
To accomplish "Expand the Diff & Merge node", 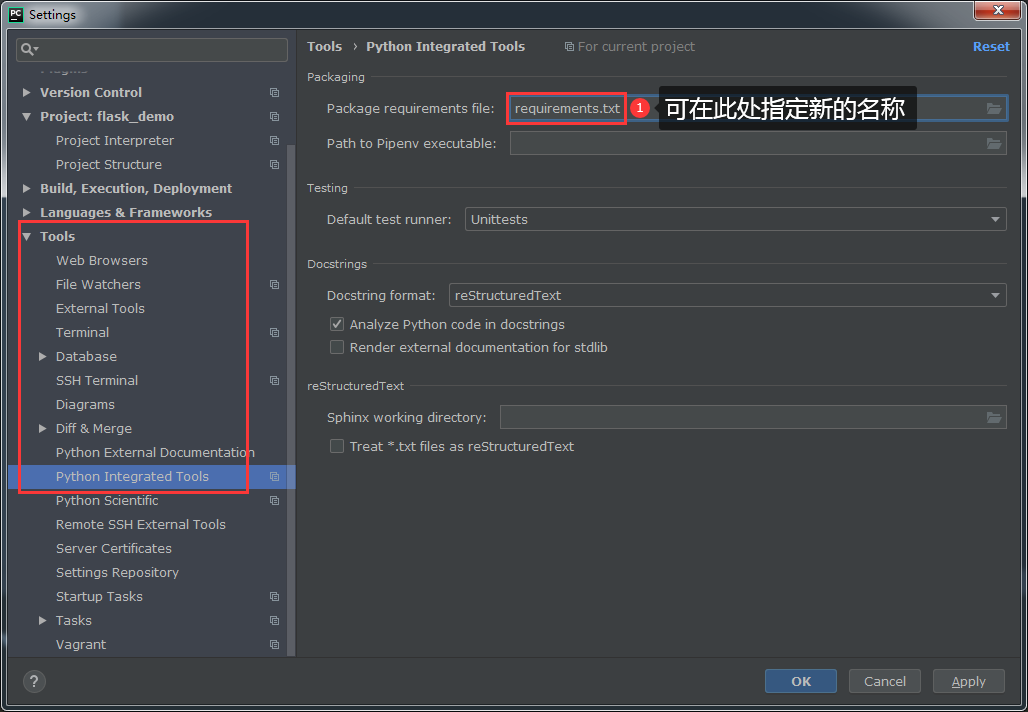I will tap(43, 428).
